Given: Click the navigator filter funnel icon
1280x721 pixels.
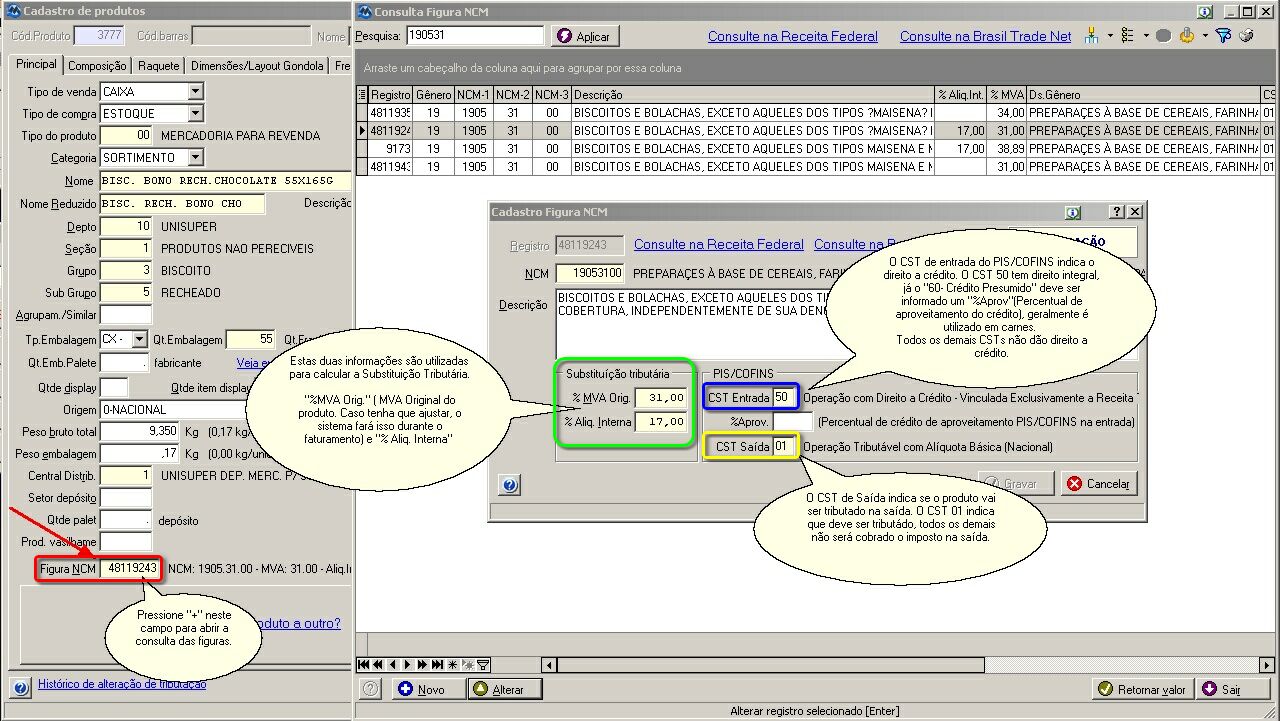Looking at the screenshot, I should [x=483, y=664].
